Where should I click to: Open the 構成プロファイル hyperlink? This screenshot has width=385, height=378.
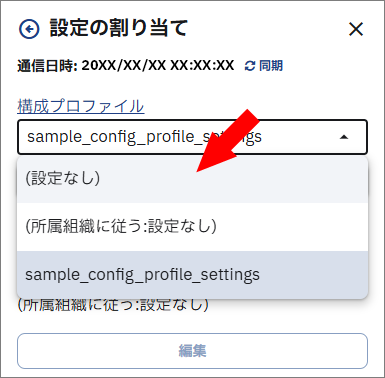pyautogui.click(x=81, y=106)
